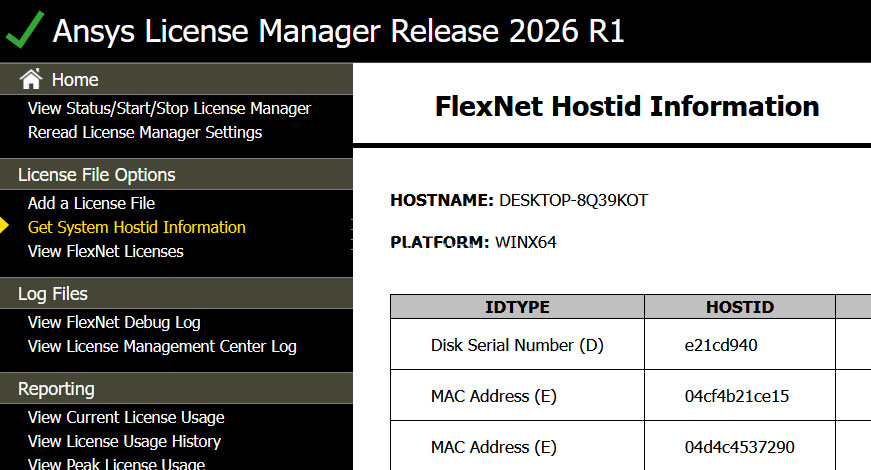Image resolution: width=871 pixels, height=470 pixels.
Task: Select Get System Hostid Information
Action: coord(137,227)
